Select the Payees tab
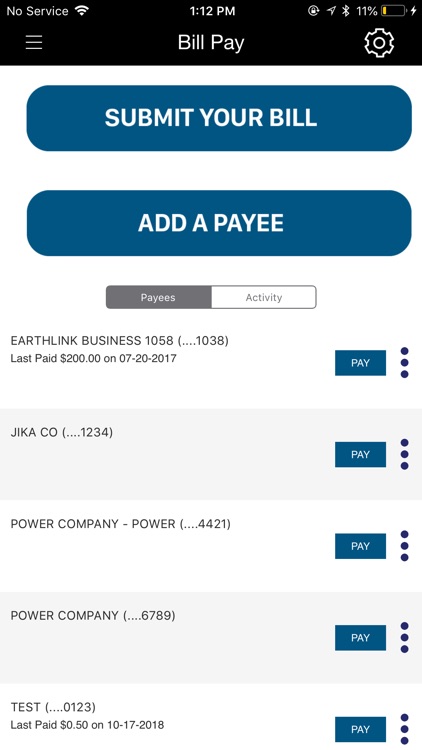 coord(158,297)
